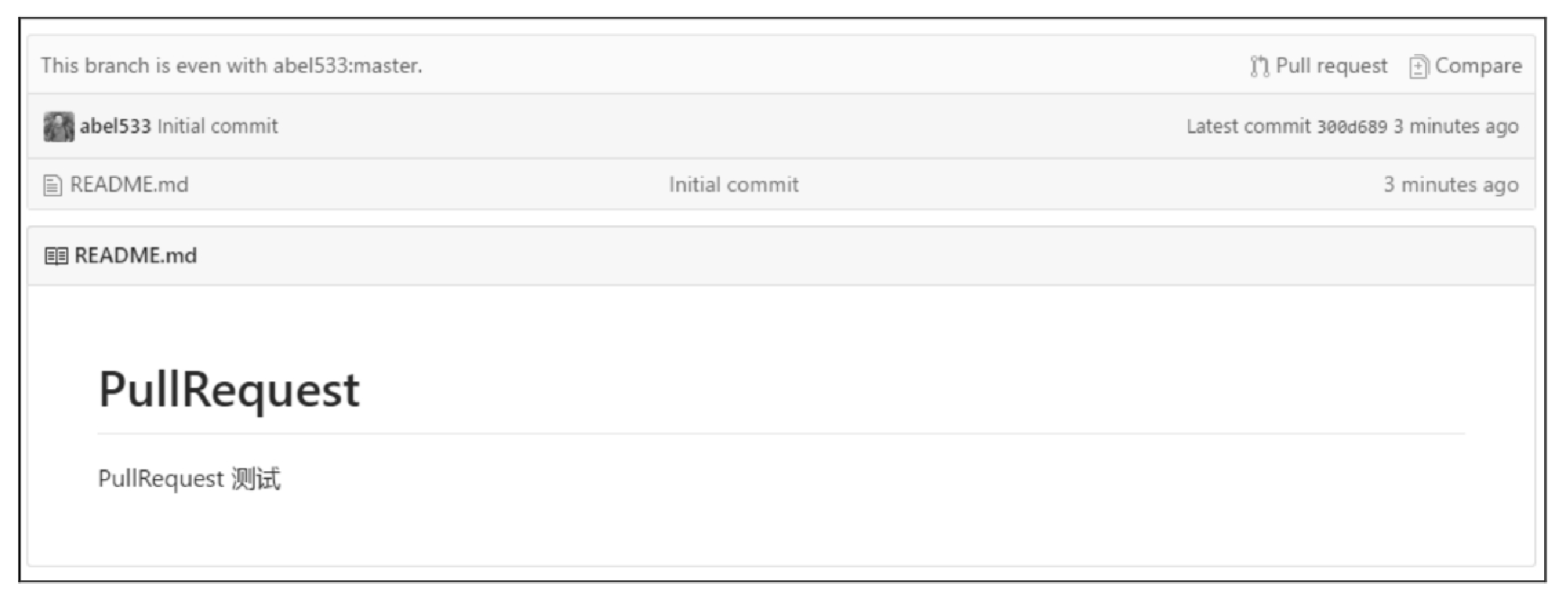Open the Compare link
The height and width of the screenshot is (596, 1568).
point(1478,66)
